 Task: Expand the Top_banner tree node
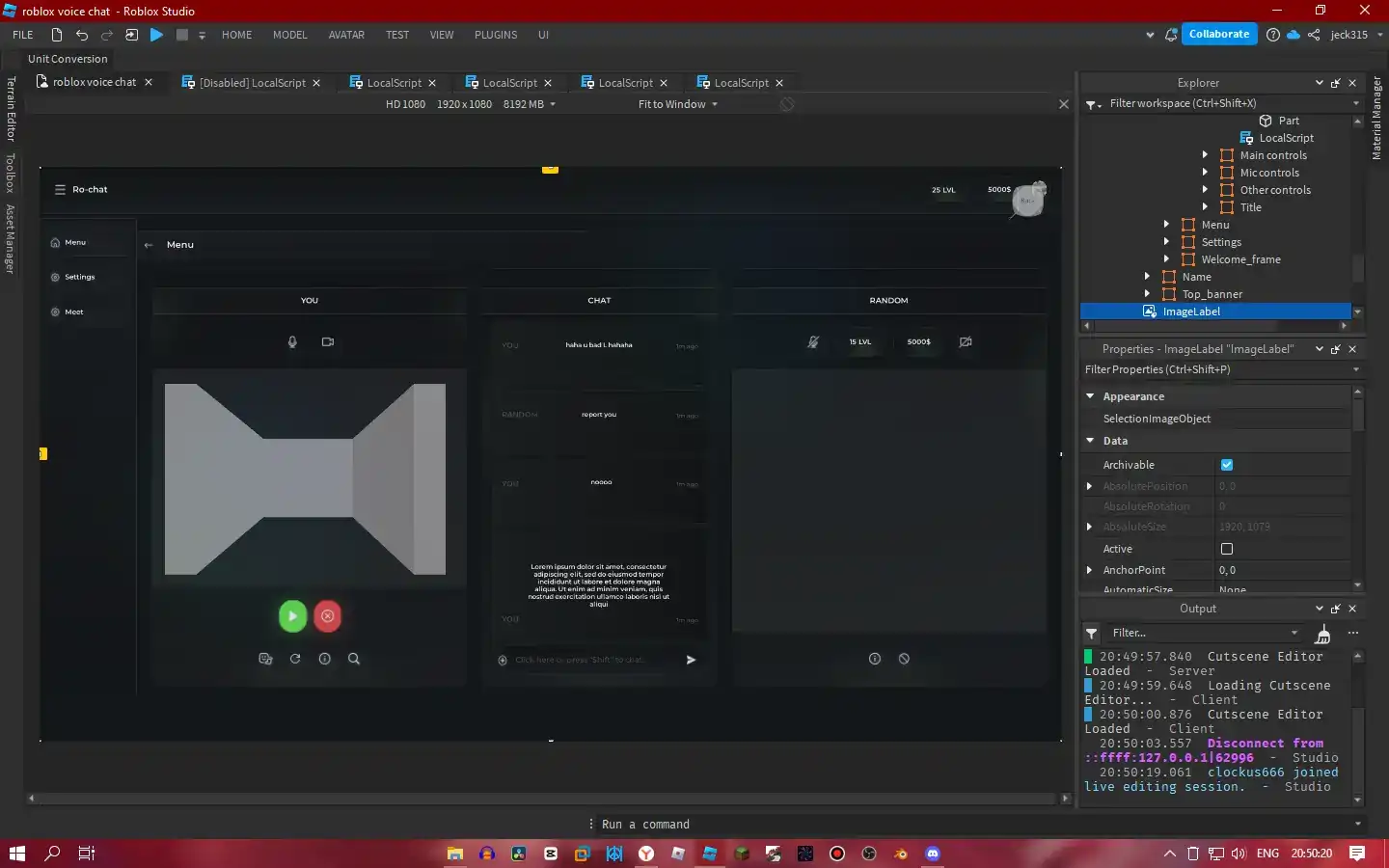click(1147, 294)
